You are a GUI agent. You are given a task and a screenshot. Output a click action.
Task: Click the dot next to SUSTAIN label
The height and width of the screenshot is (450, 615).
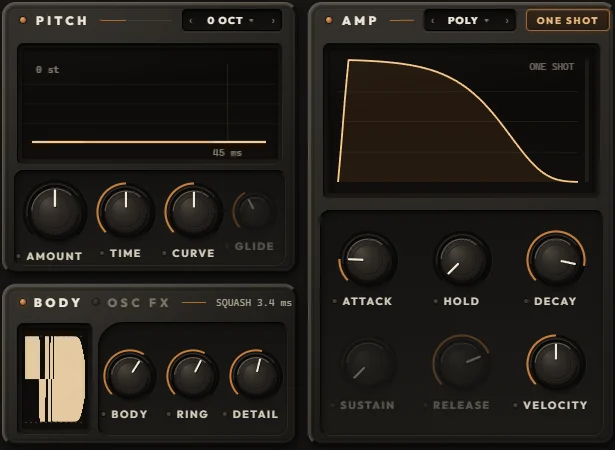point(333,405)
